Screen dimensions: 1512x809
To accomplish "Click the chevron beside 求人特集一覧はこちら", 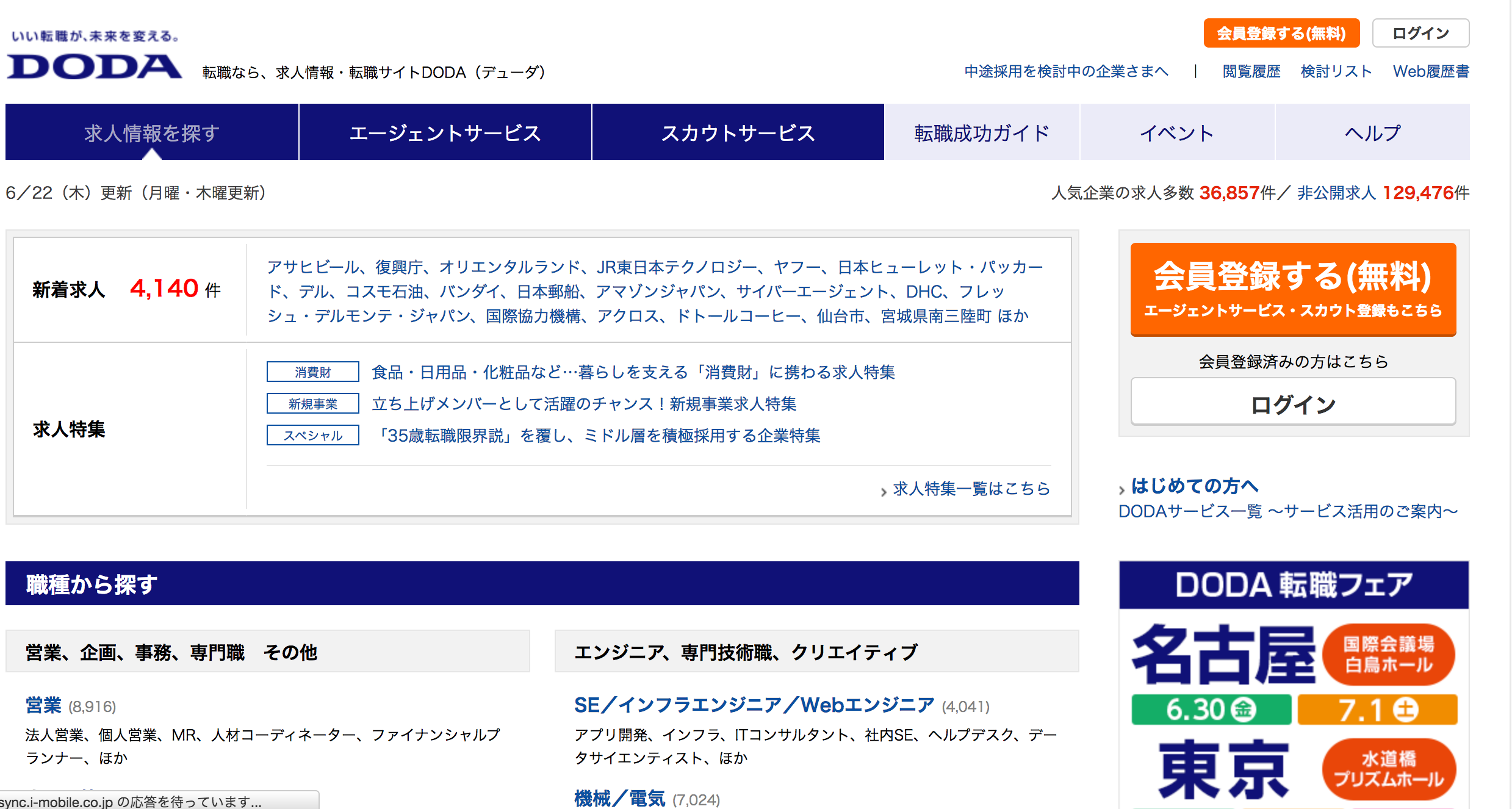I will pos(884,491).
